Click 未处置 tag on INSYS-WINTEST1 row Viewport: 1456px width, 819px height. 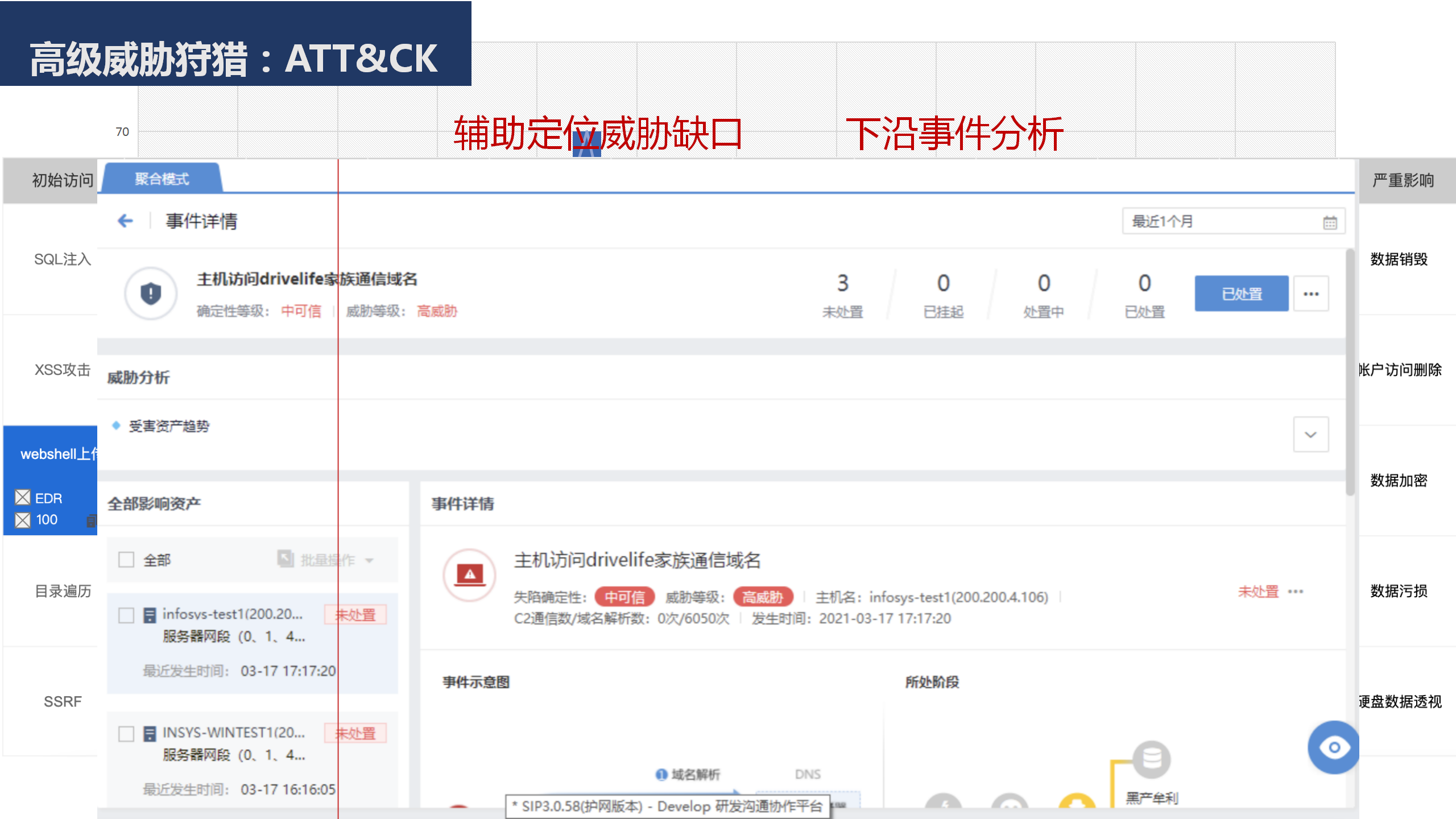(355, 733)
